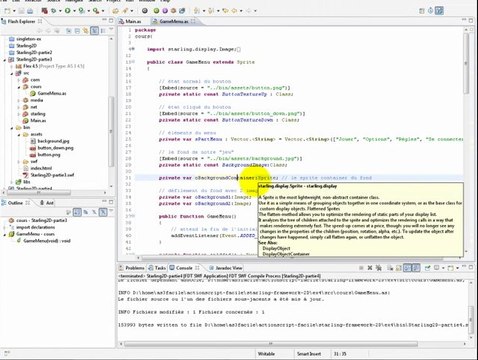The image size is (478, 360).
Task: Click the Debug bug icon in the toolbar
Action: (x=53, y=11)
